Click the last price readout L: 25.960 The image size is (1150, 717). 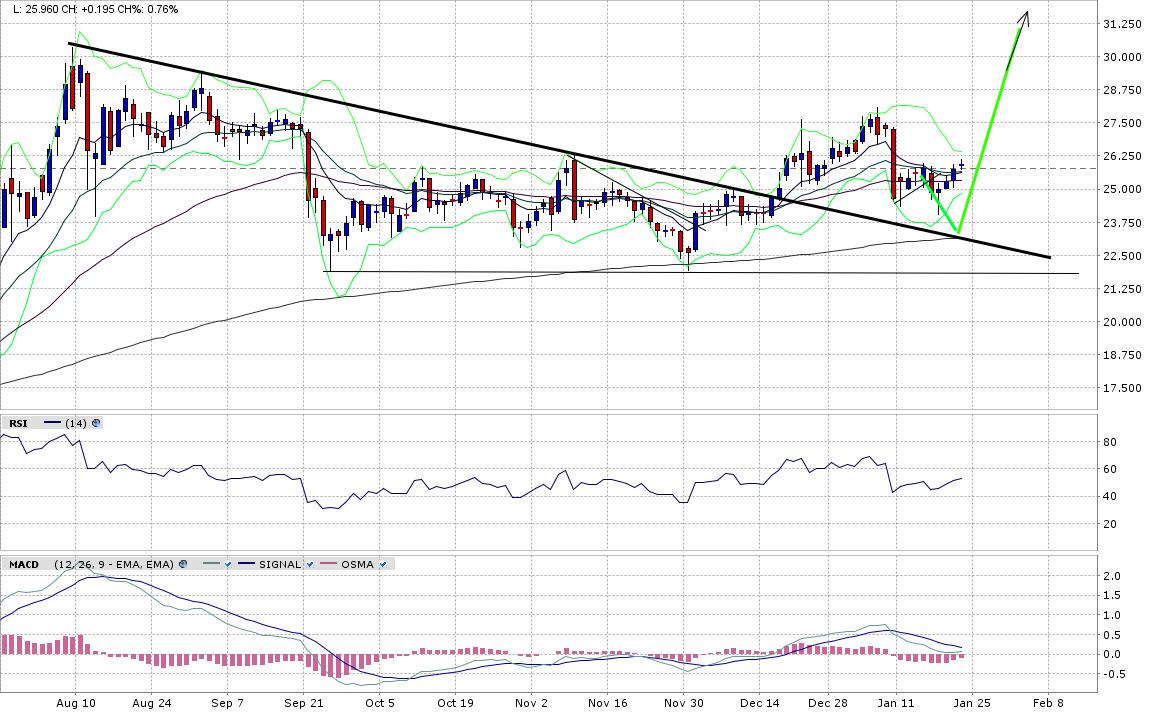pos(38,10)
